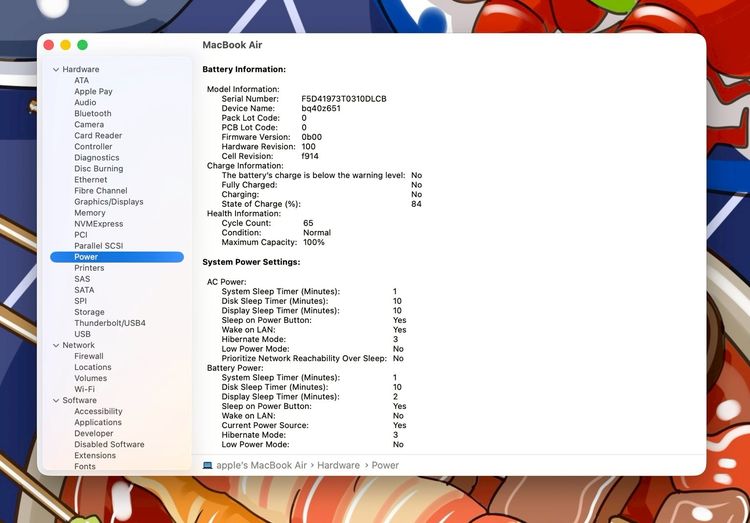Screen dimensions: 750x523
Task: Click the MacBook Air window title
Action: pyautogui.click(x=232, y=45)
